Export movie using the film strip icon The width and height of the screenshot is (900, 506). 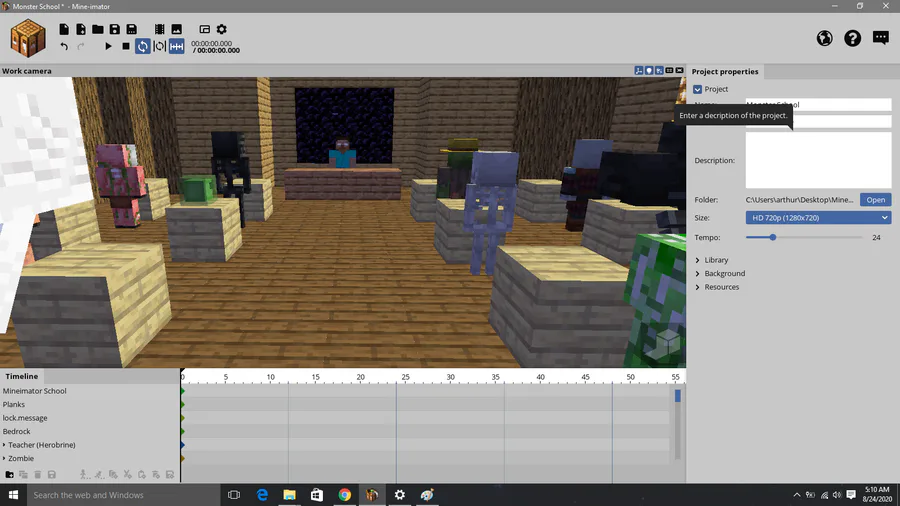tap(160, 29)
